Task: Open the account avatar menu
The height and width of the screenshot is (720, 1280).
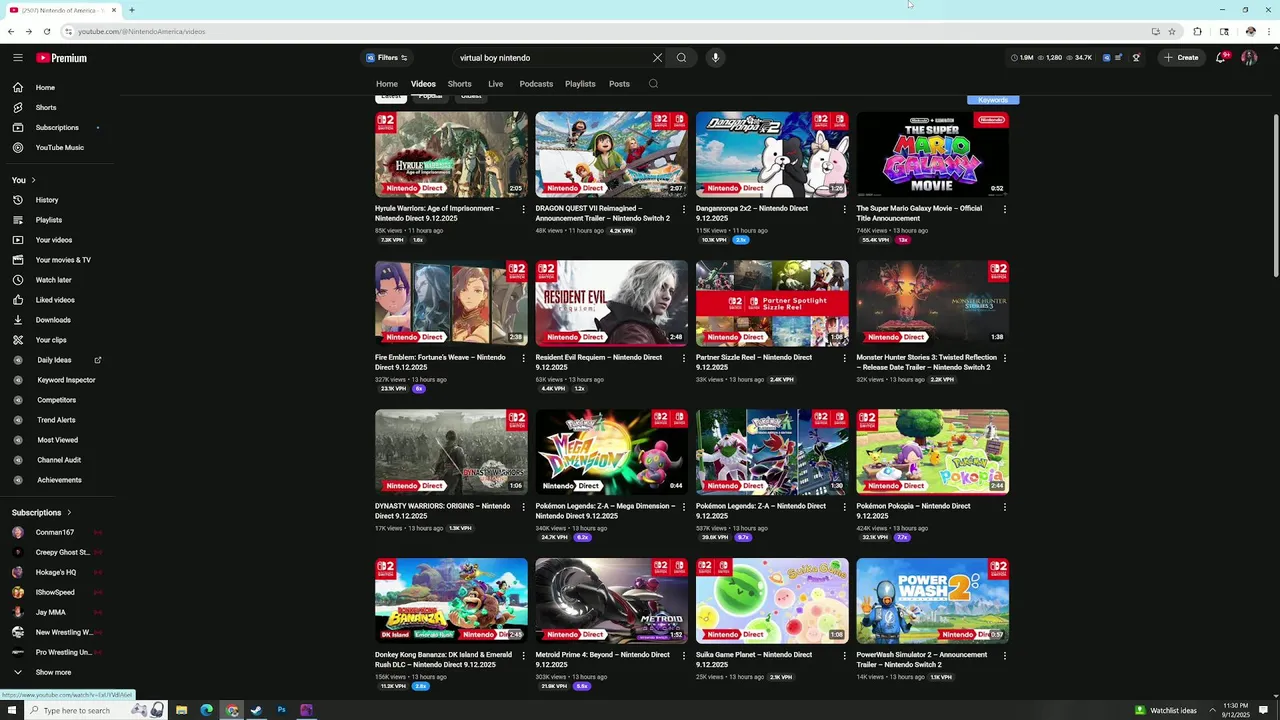Action: (x=1249, y=58)
